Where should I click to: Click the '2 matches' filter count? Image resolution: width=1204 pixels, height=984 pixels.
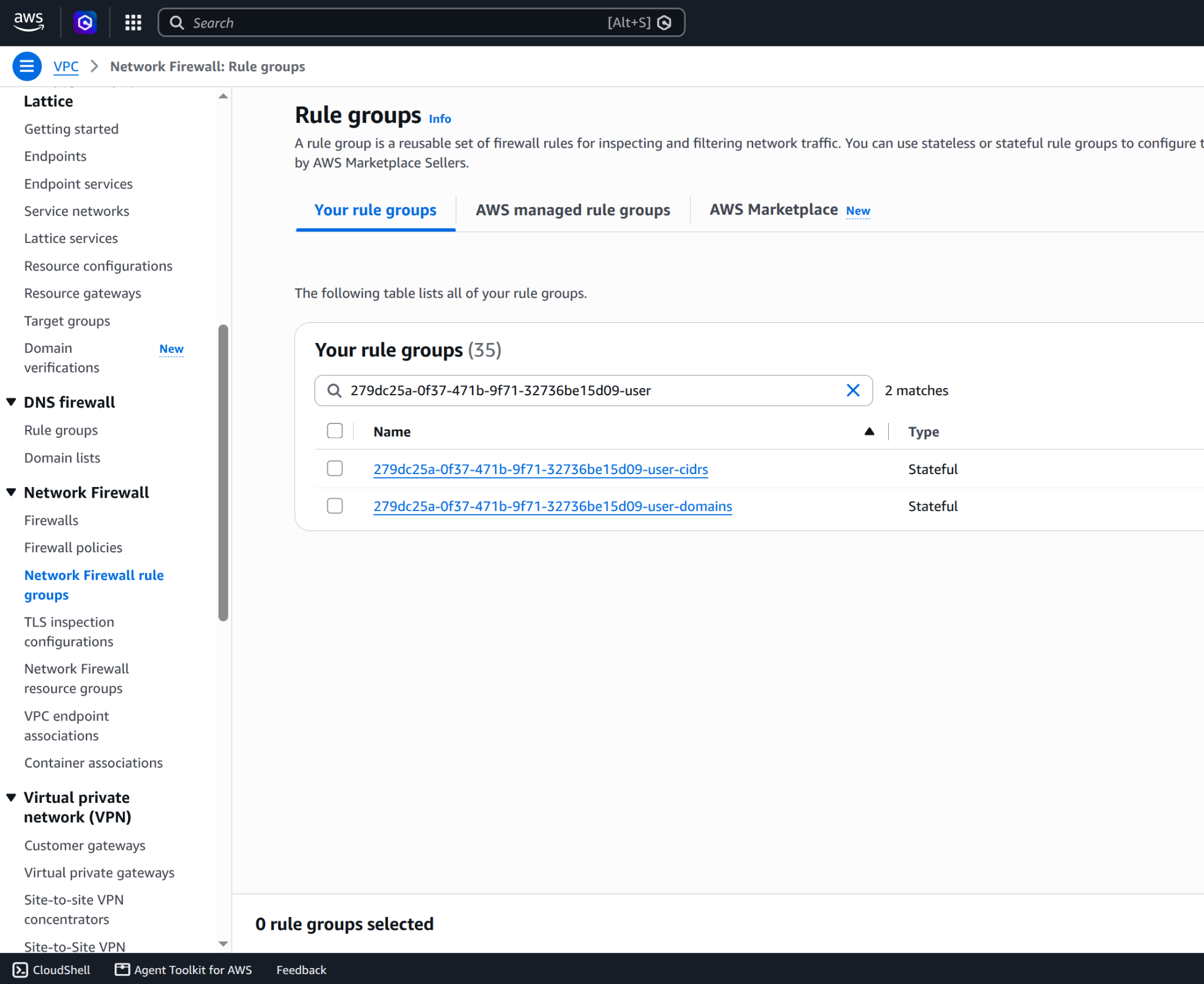pos(917,391)
